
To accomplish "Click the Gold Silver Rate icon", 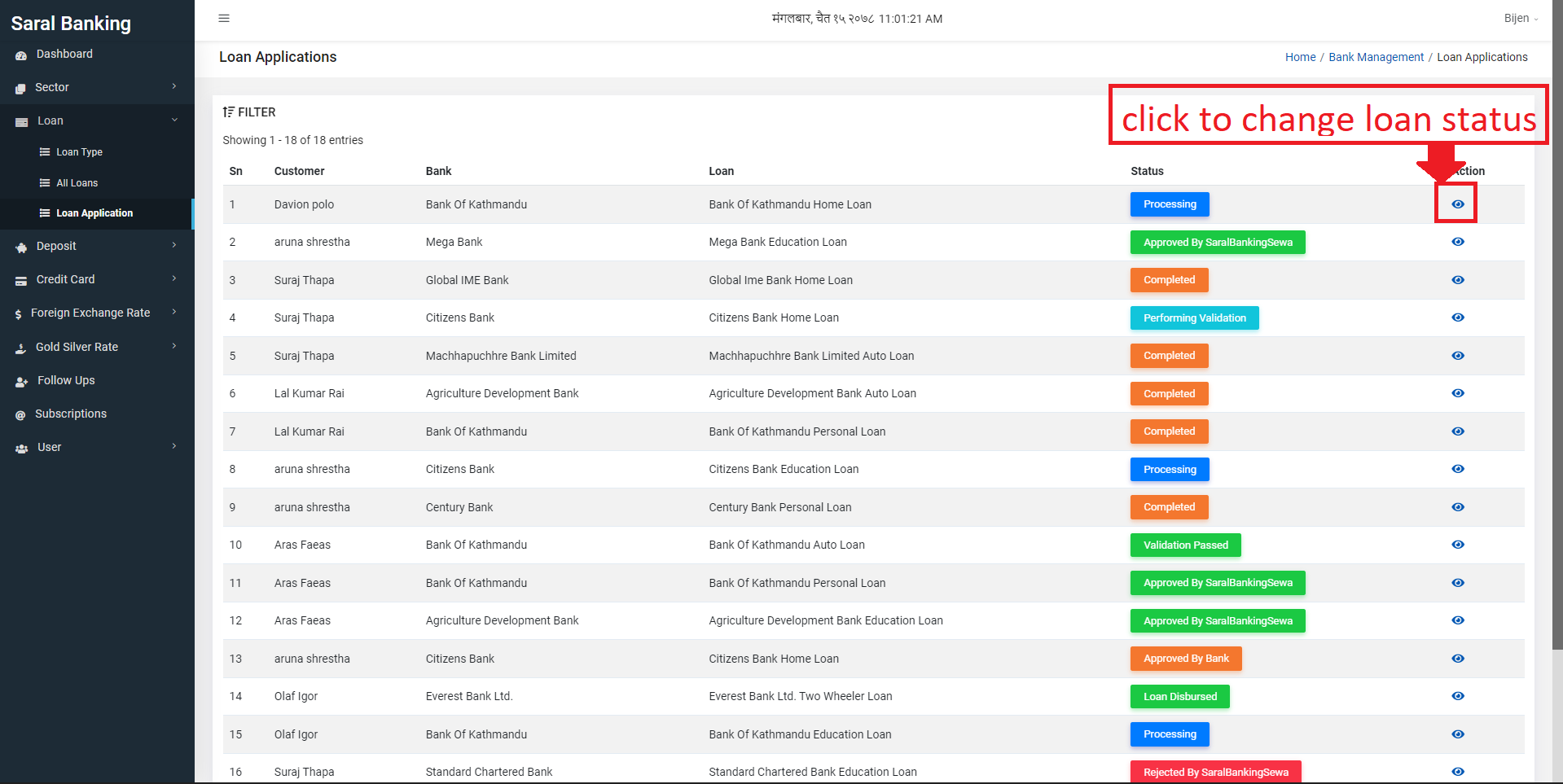I will (x=21, y=348).
